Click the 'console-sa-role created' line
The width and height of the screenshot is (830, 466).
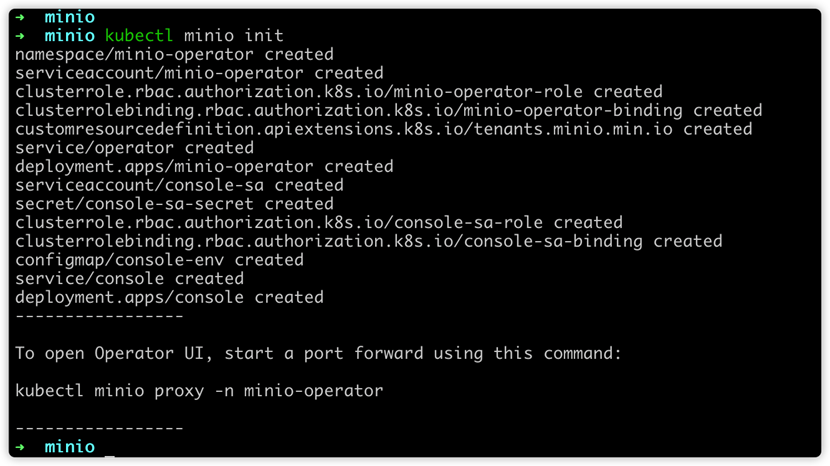click(x=319, y=222)
